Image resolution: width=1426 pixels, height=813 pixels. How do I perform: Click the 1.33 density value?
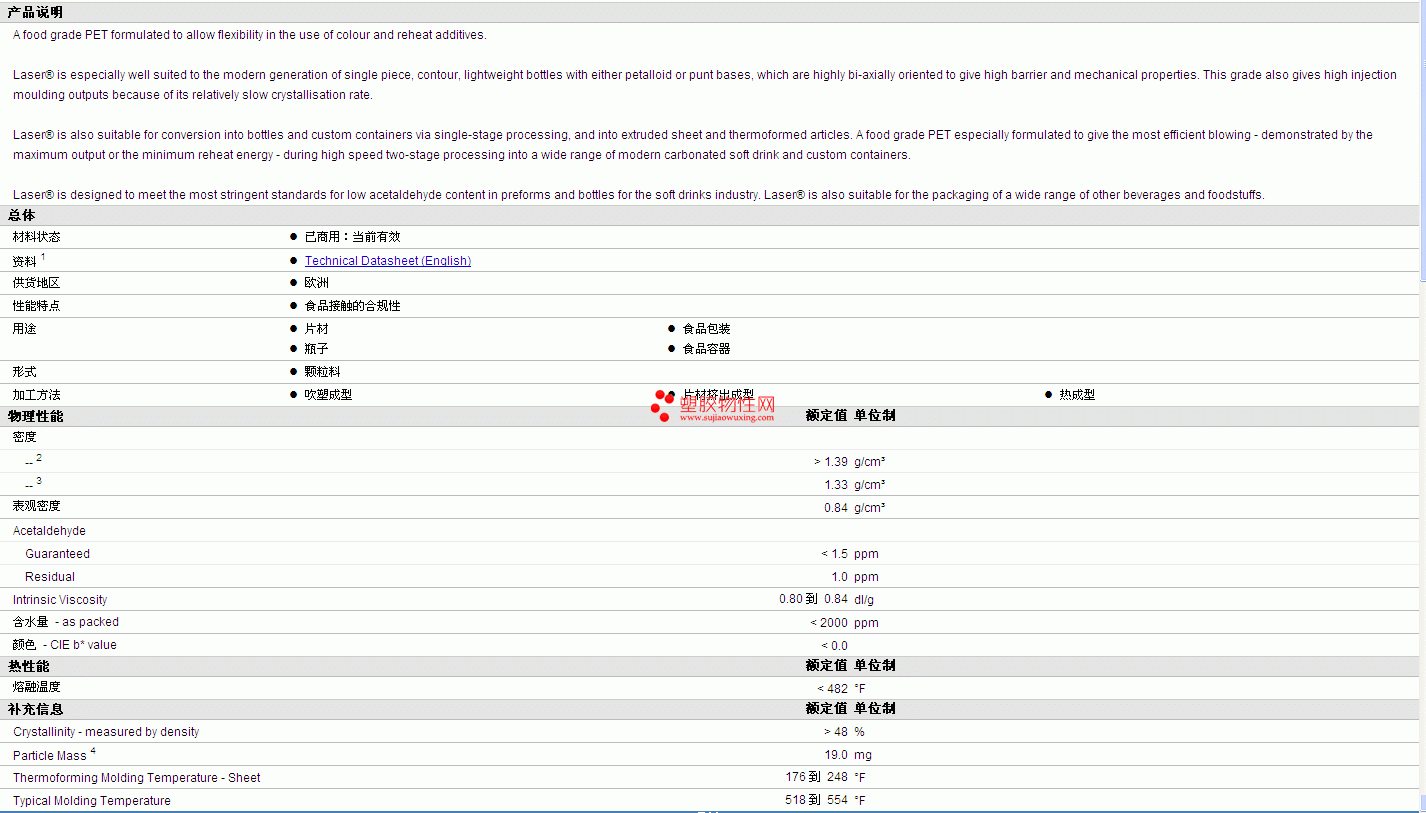836,485
